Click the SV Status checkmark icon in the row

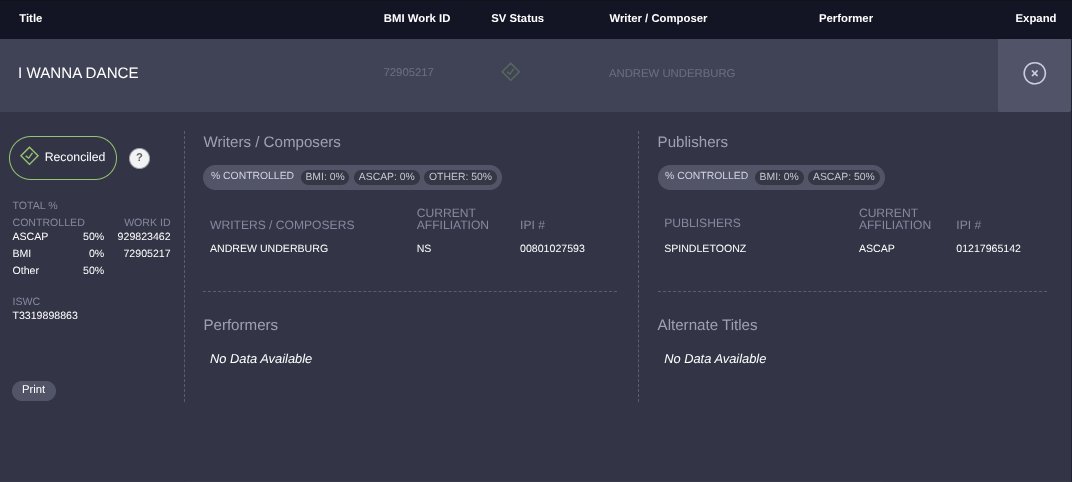click(x=511, y=72)
